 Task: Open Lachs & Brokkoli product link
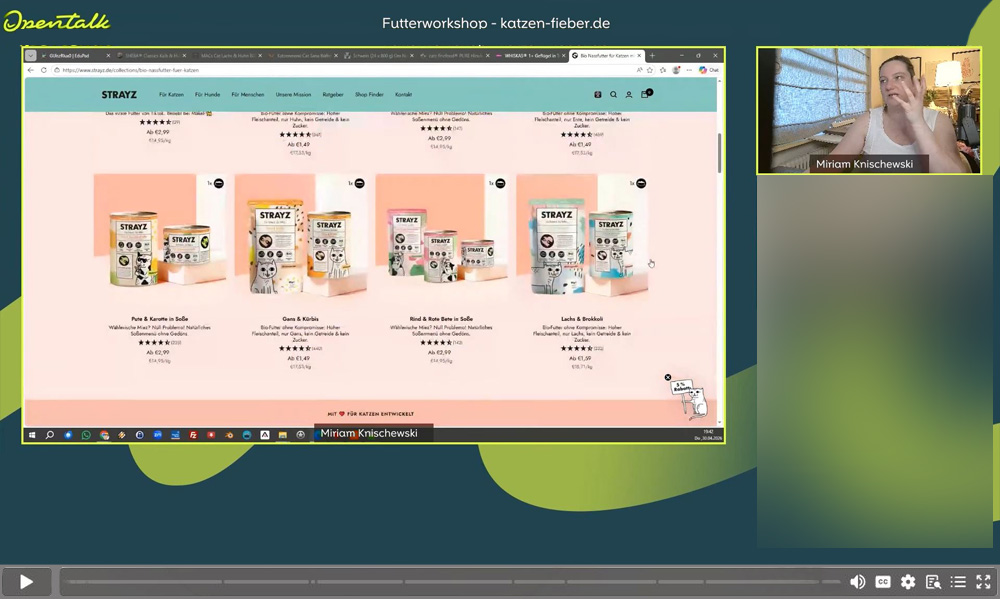(582, 318)
